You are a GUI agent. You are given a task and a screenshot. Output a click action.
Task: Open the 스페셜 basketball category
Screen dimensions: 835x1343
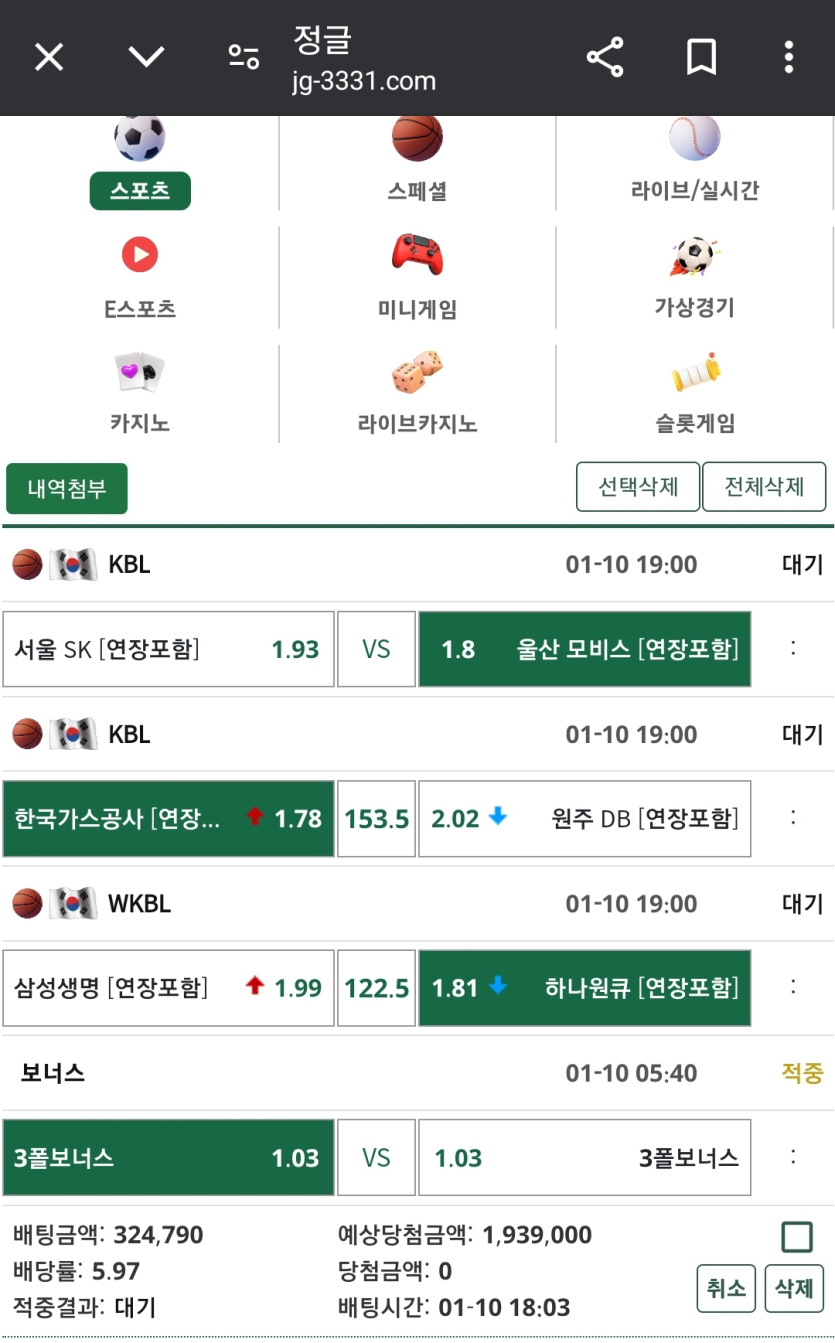click(x=417, y=160)
